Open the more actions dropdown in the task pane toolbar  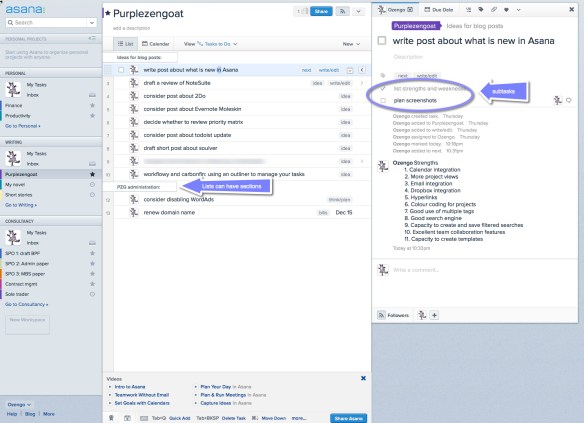pos(518,10)
